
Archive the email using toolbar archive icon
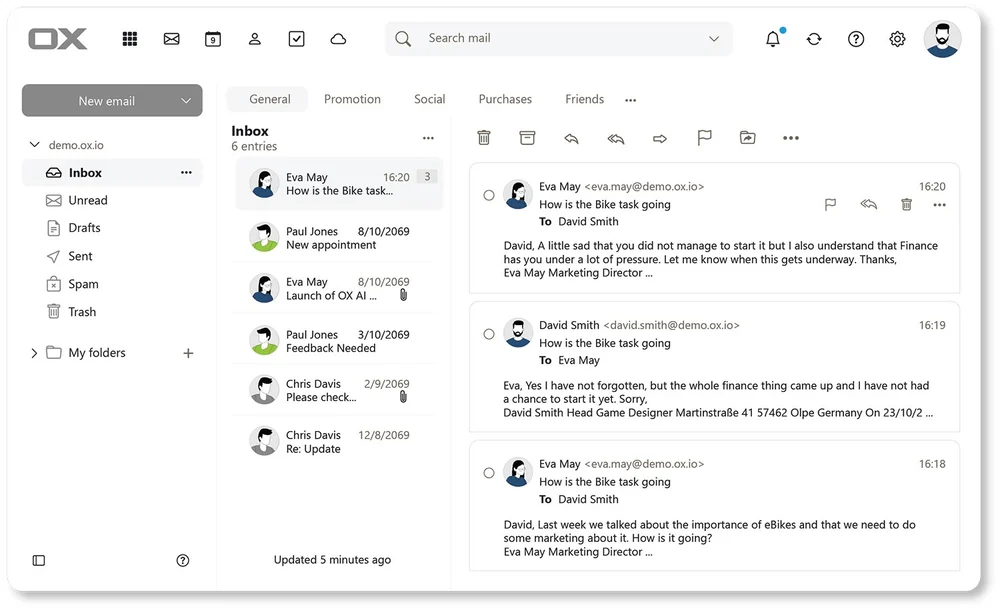pyautogui.click(x=527, y=138)
